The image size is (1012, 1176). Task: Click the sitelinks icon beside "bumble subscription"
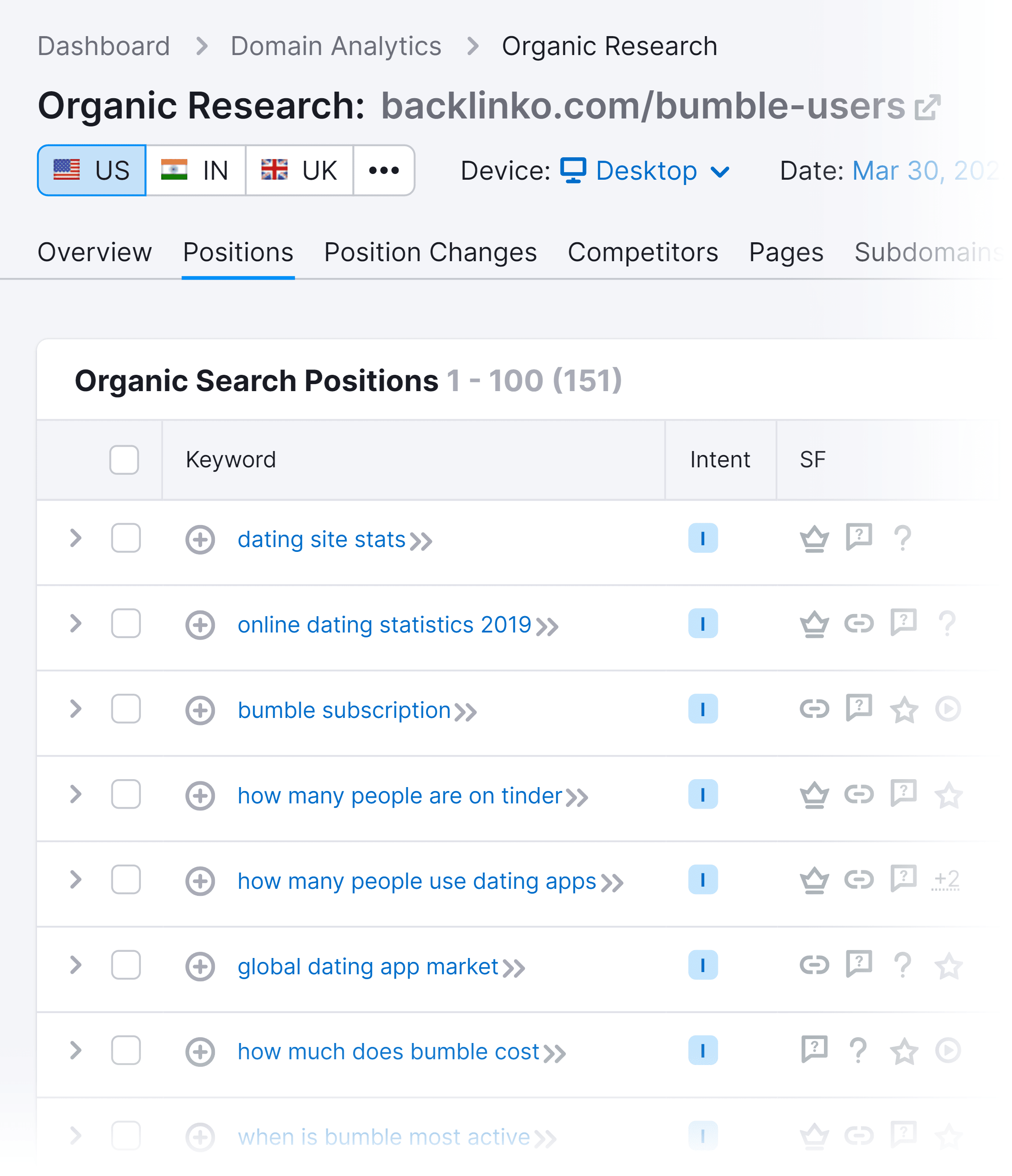[815, 709]
